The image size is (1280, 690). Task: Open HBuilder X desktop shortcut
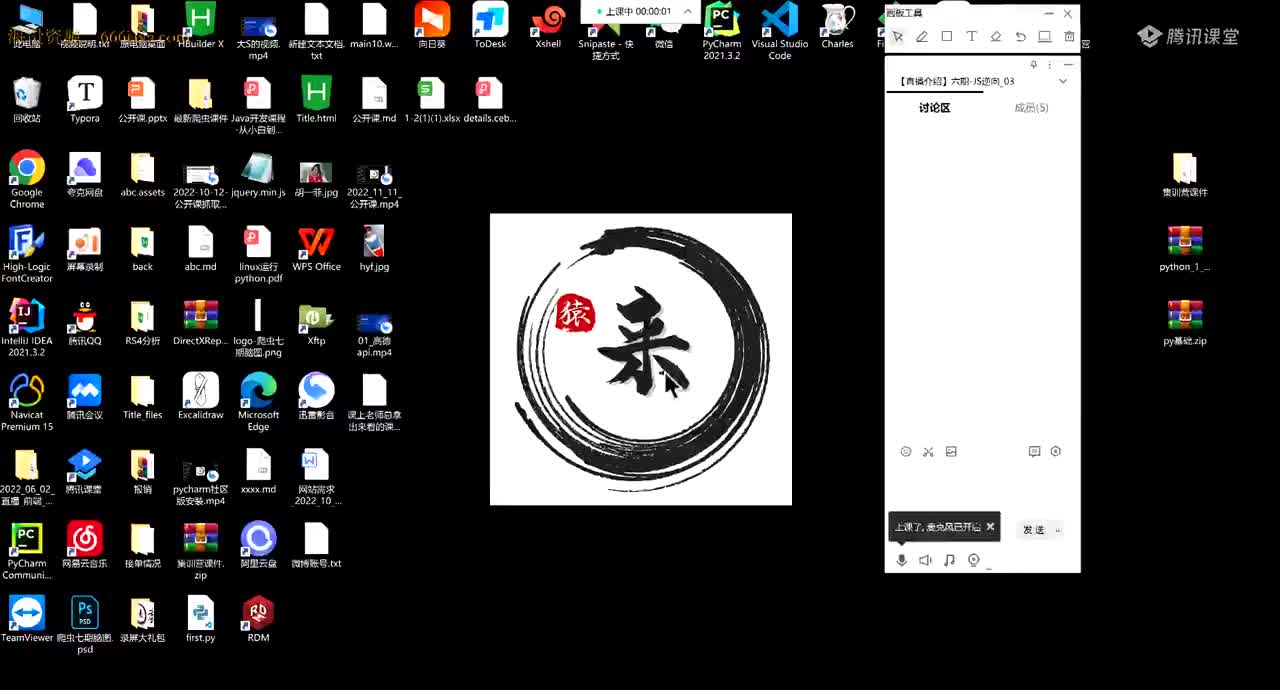[200, 26]
